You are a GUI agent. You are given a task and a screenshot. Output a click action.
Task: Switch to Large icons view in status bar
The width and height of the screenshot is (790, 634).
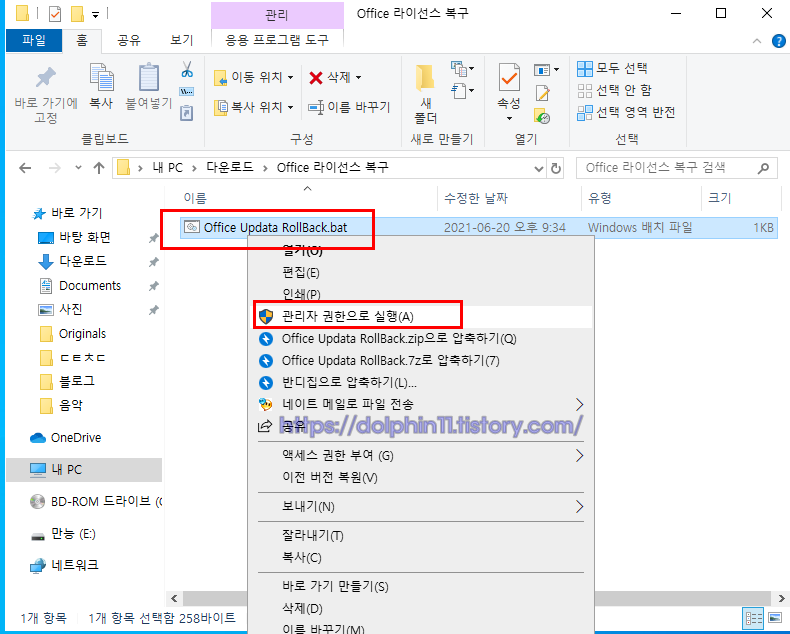coord(775,618)
